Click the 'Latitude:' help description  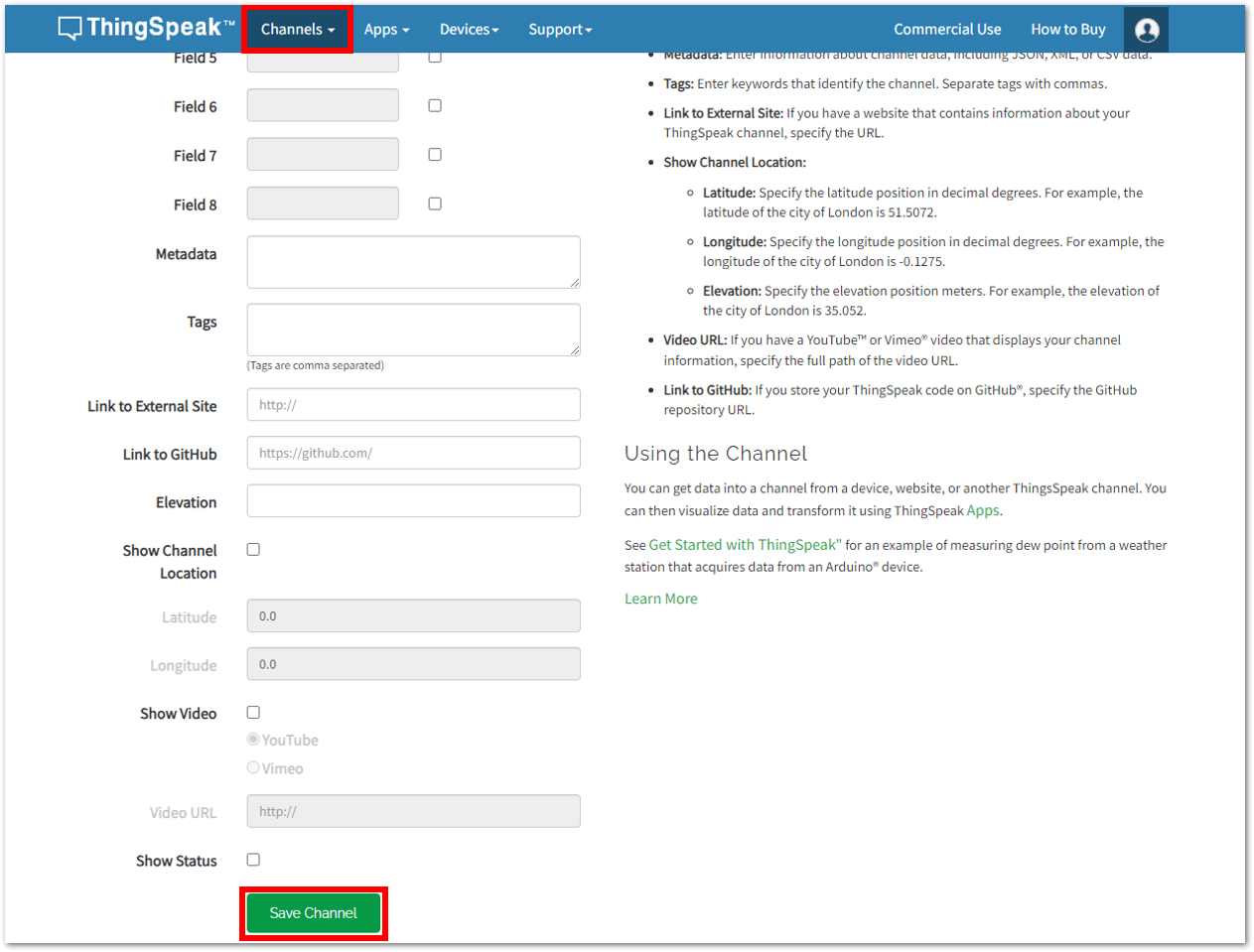pyautogui.click(x=923, y=203)
